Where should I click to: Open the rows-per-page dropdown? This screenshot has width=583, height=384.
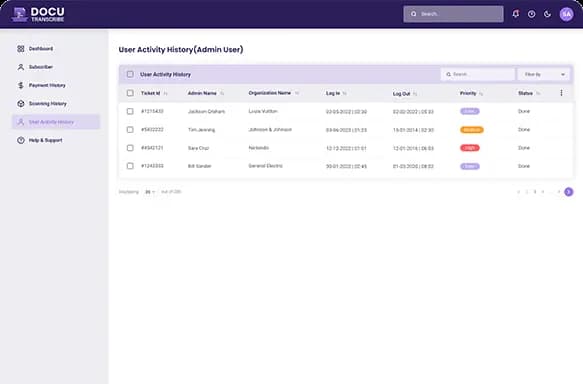point(150,192)
